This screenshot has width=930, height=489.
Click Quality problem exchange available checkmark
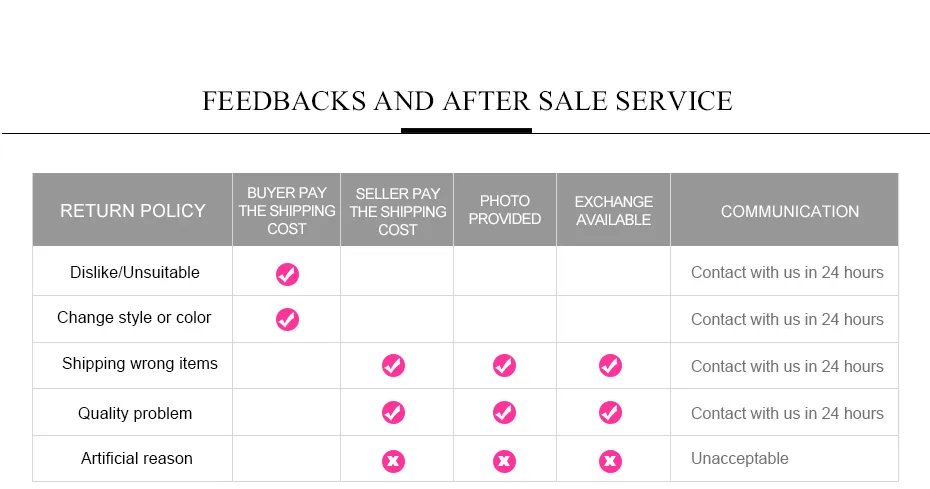click(x=610, y=412)
